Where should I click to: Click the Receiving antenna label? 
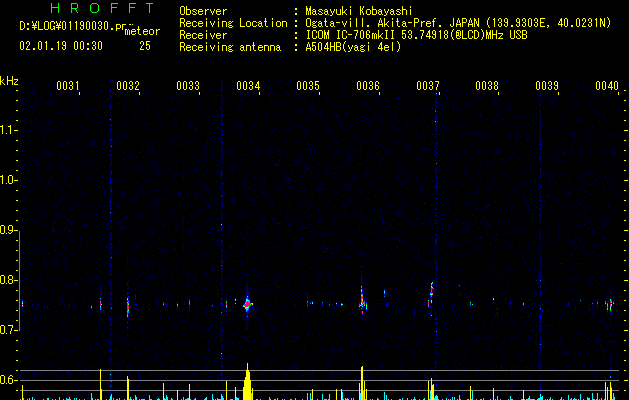click(x=230, y=47)
